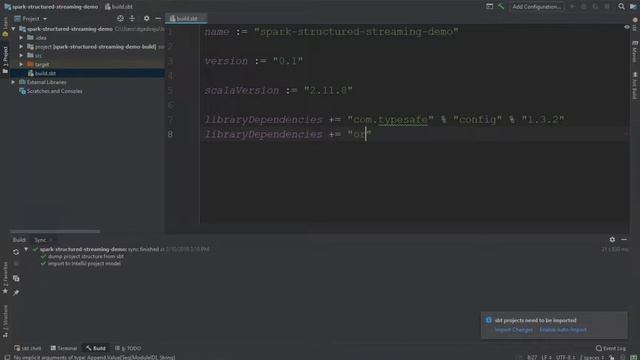The height and width of the screenshot is (360, 640).
Task: Open the TODO tool window
Action: tap(128, 348)
